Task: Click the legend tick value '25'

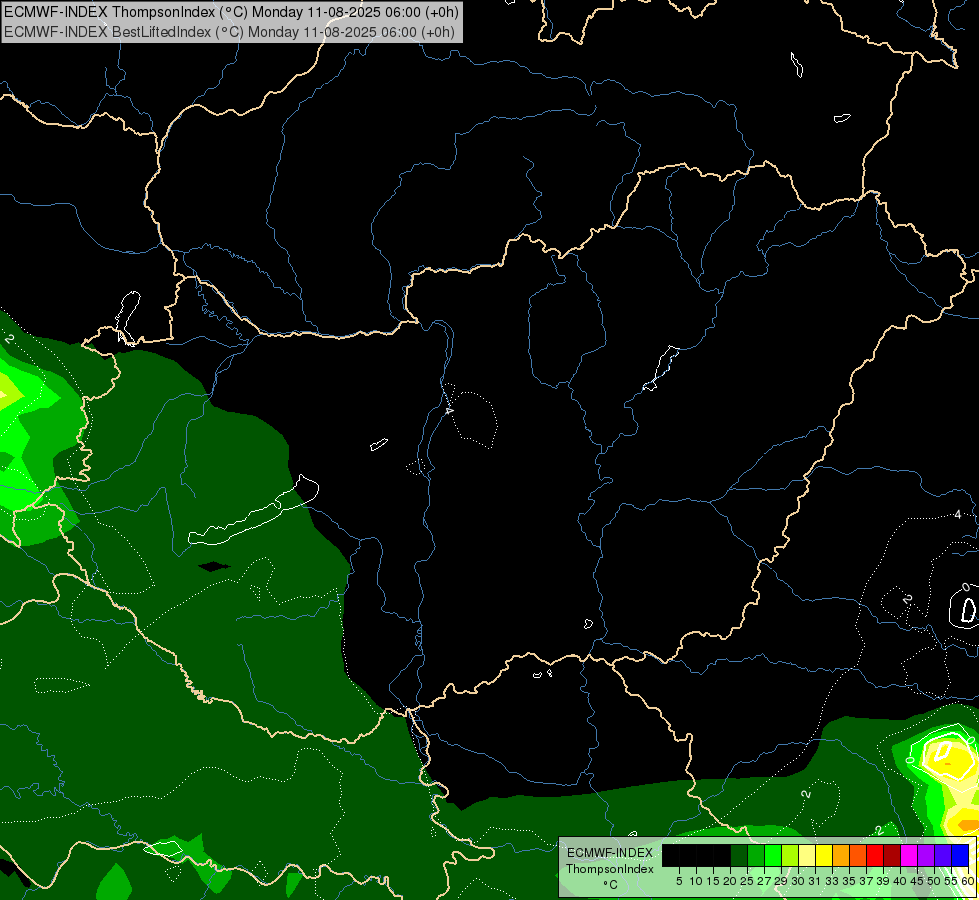Action: point(747,881)
